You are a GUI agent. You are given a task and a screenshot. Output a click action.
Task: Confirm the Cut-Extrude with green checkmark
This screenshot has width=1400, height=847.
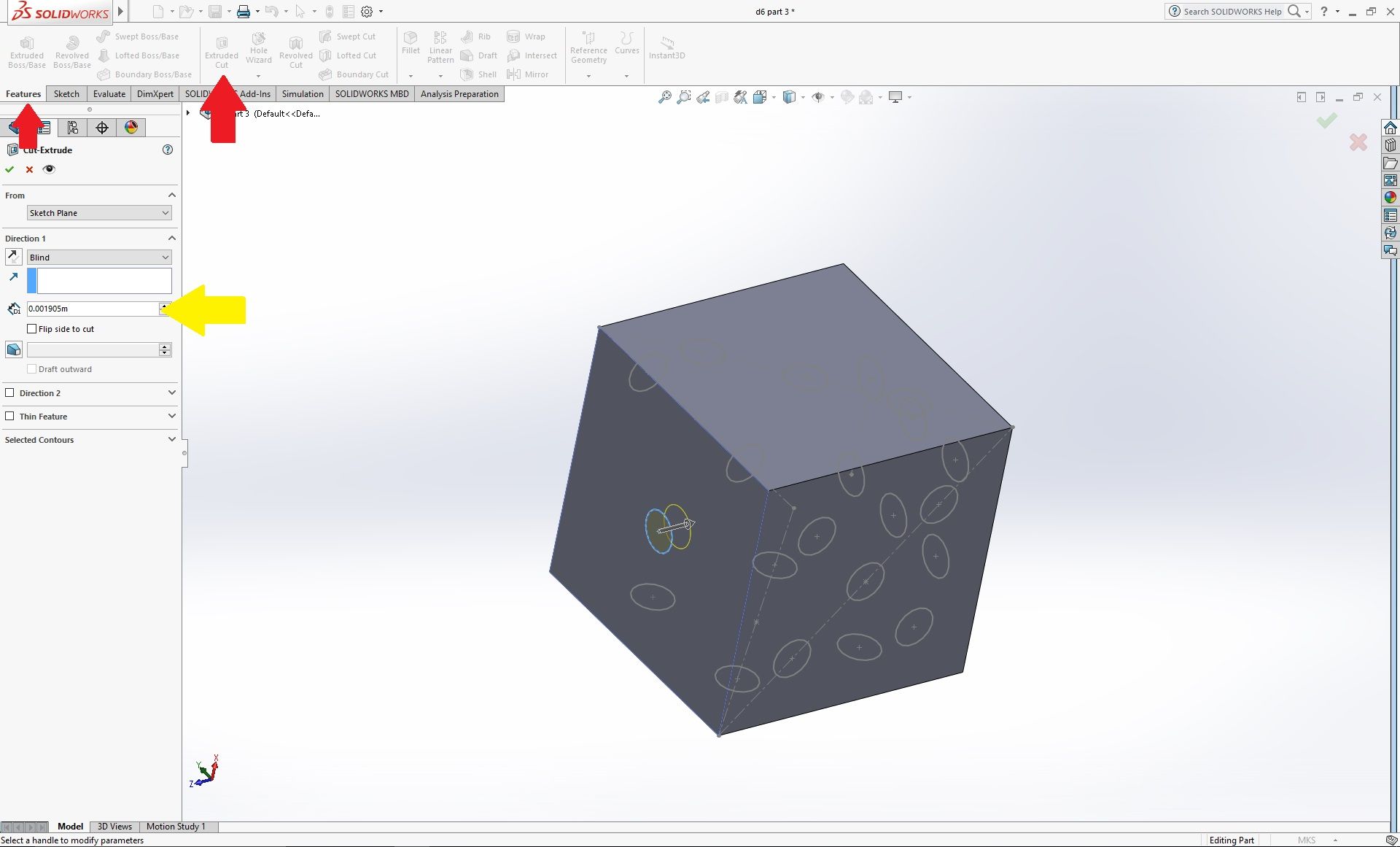pos(9,169)
